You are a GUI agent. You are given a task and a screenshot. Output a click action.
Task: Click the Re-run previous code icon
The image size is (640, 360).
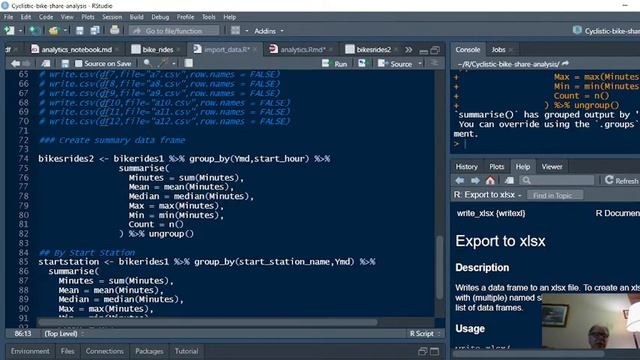(362, 63)
